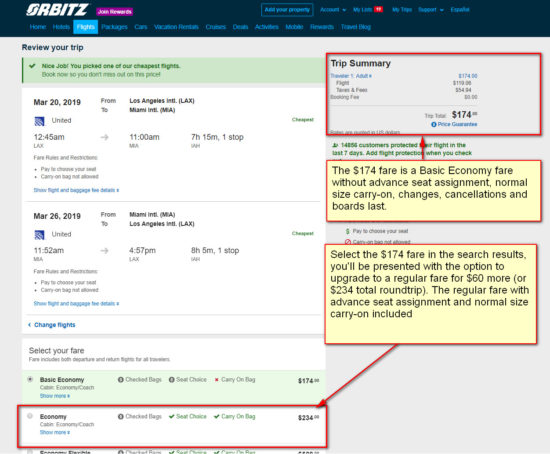Select the Flights tab
This screenshot has width=550, height=454.
pyautogui.click(x=86, y=27)
